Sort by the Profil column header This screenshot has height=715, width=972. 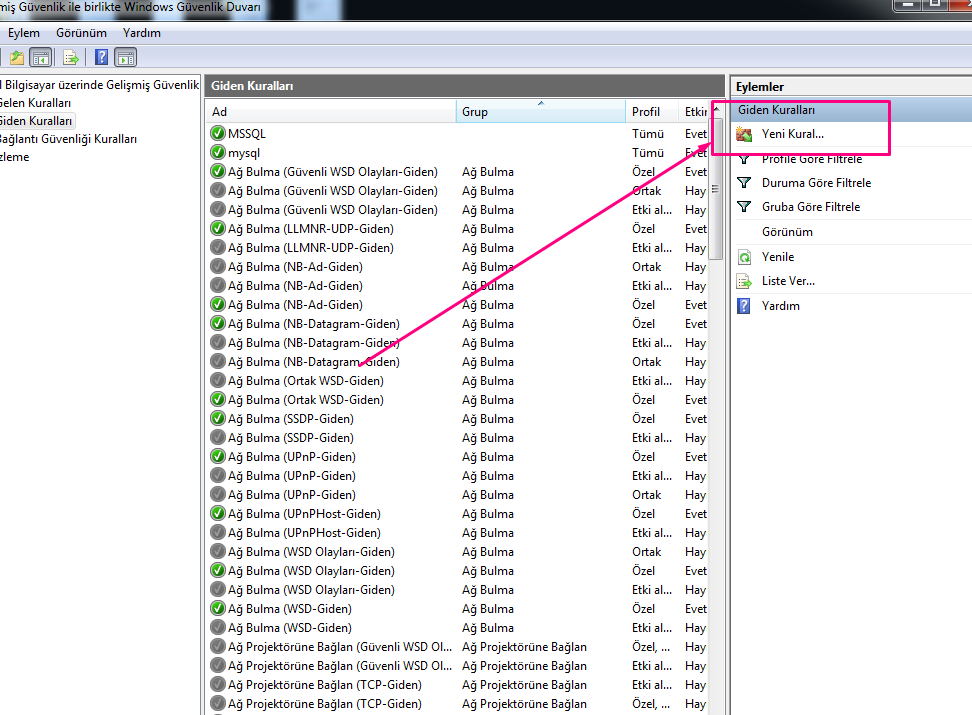tap(652, 112)
